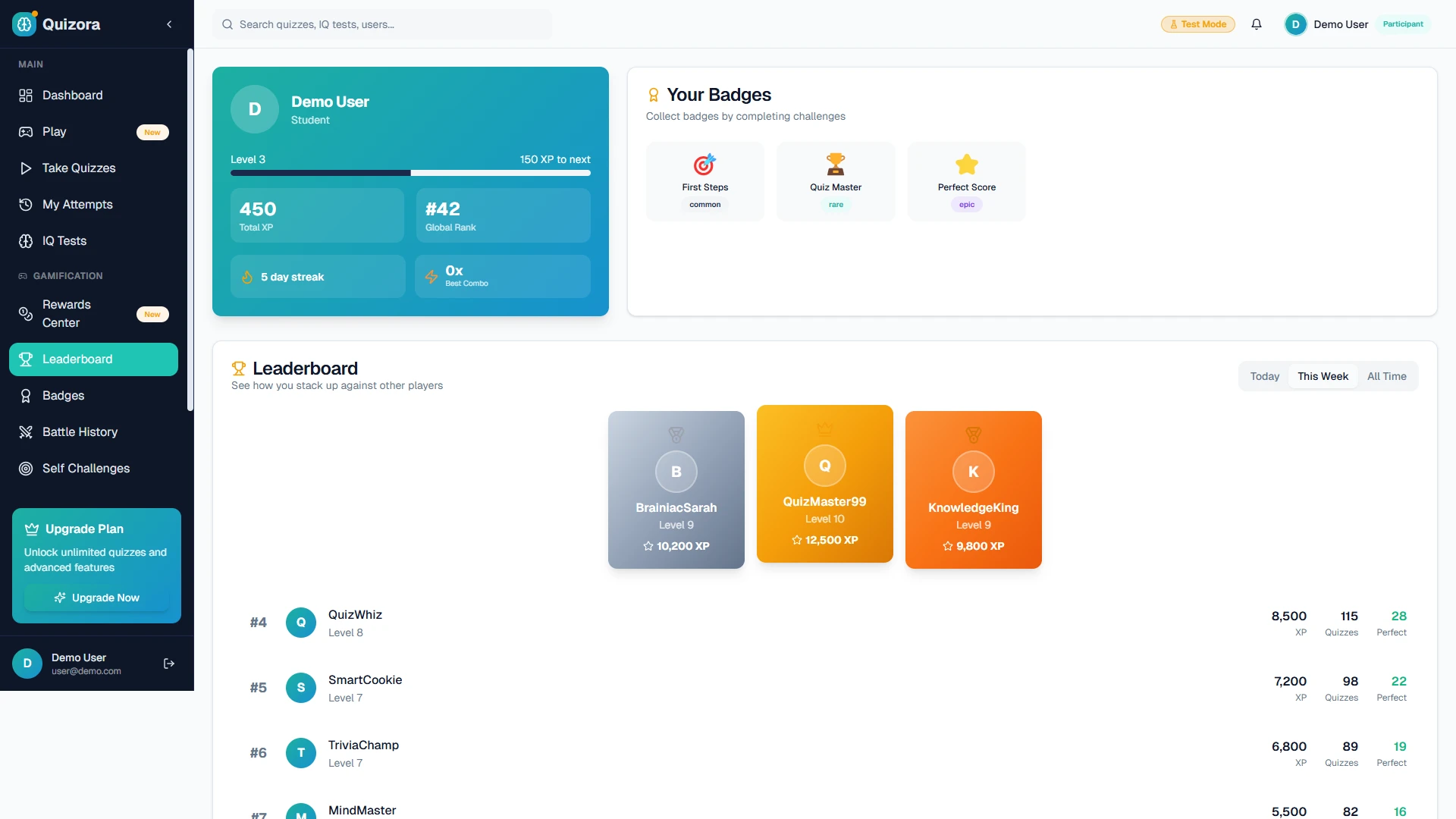Select the First Steps badge icon
The height and width of the screenshot is (819, 1456).
(x=705, y=165)
